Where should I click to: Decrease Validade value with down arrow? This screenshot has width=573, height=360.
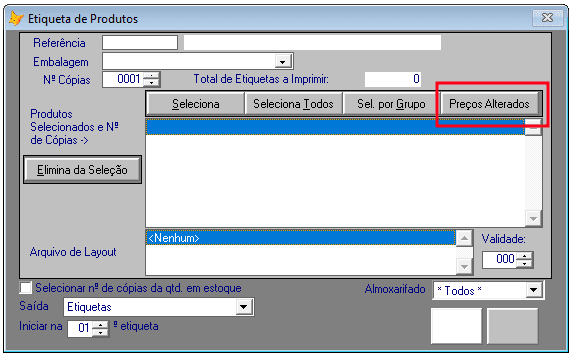[x=525, y=264]
